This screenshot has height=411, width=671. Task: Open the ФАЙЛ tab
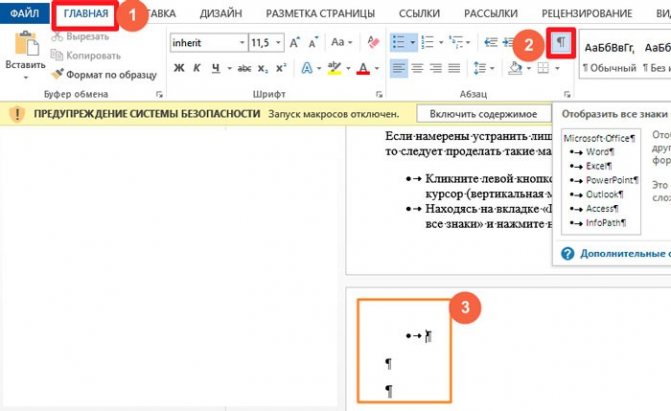coord(24,13)
